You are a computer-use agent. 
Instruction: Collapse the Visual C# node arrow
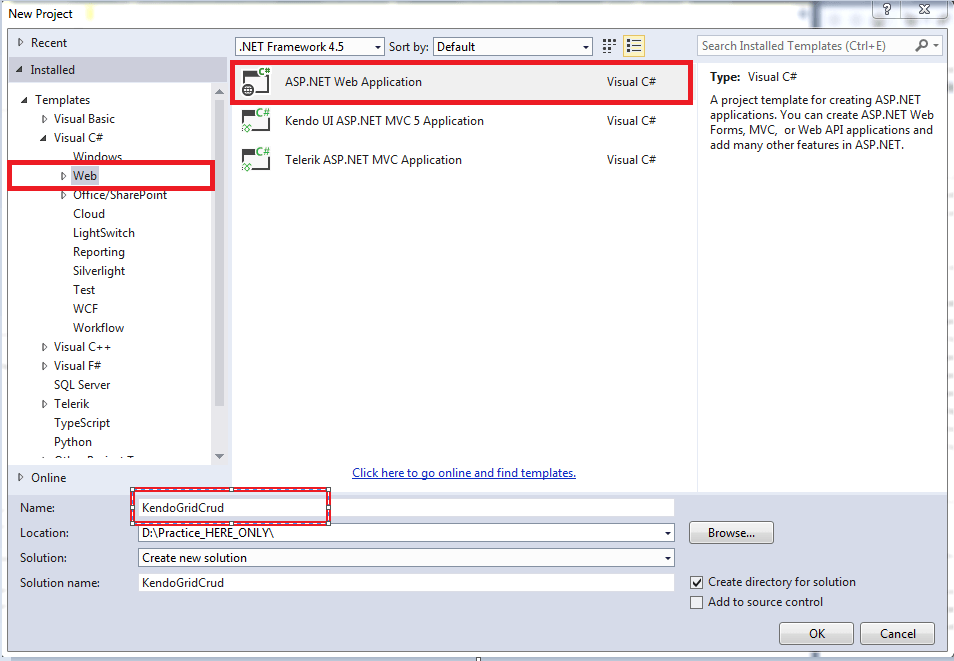pyautogui.click(x=43, y=138)
